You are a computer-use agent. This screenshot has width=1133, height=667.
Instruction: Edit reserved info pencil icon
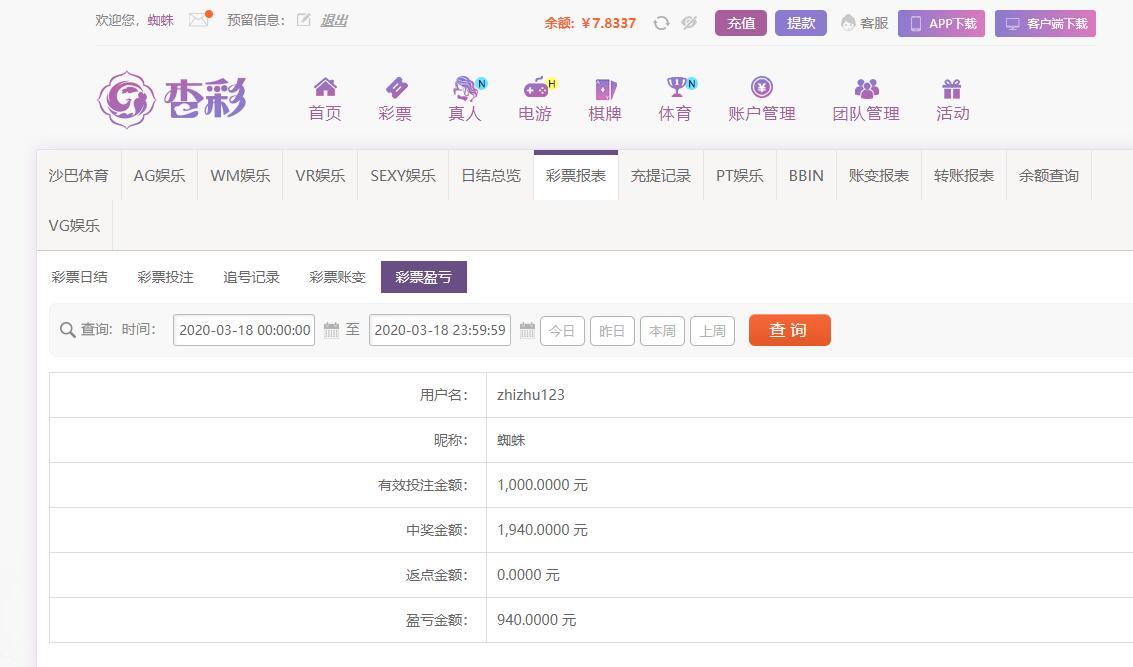303,20
